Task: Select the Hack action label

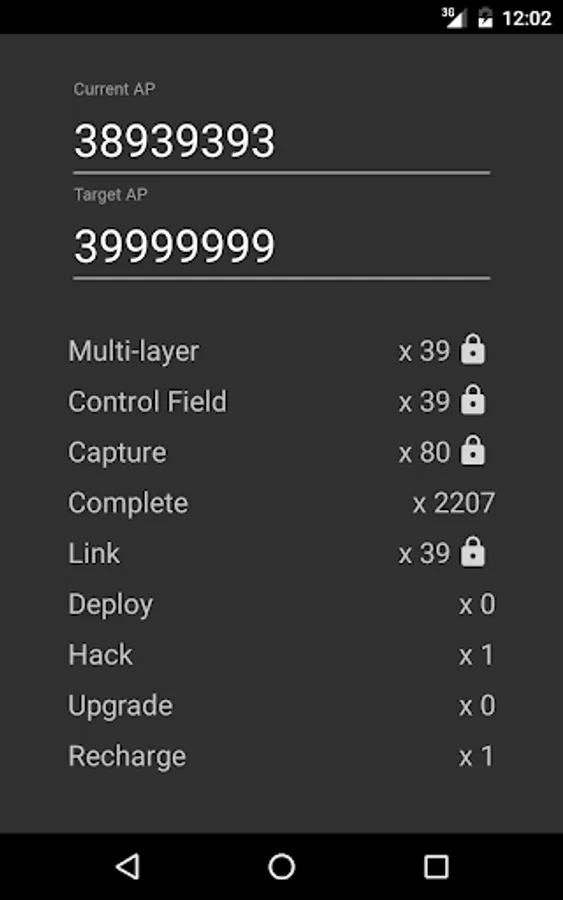Action: 100,655
